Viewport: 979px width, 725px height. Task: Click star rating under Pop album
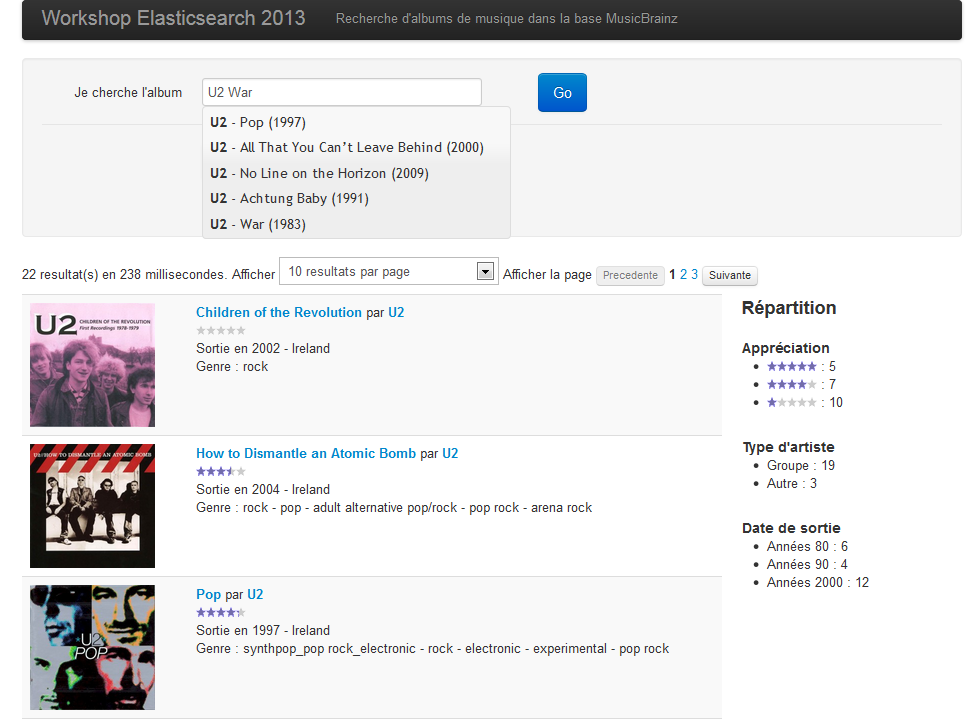[x=220, y=612]
